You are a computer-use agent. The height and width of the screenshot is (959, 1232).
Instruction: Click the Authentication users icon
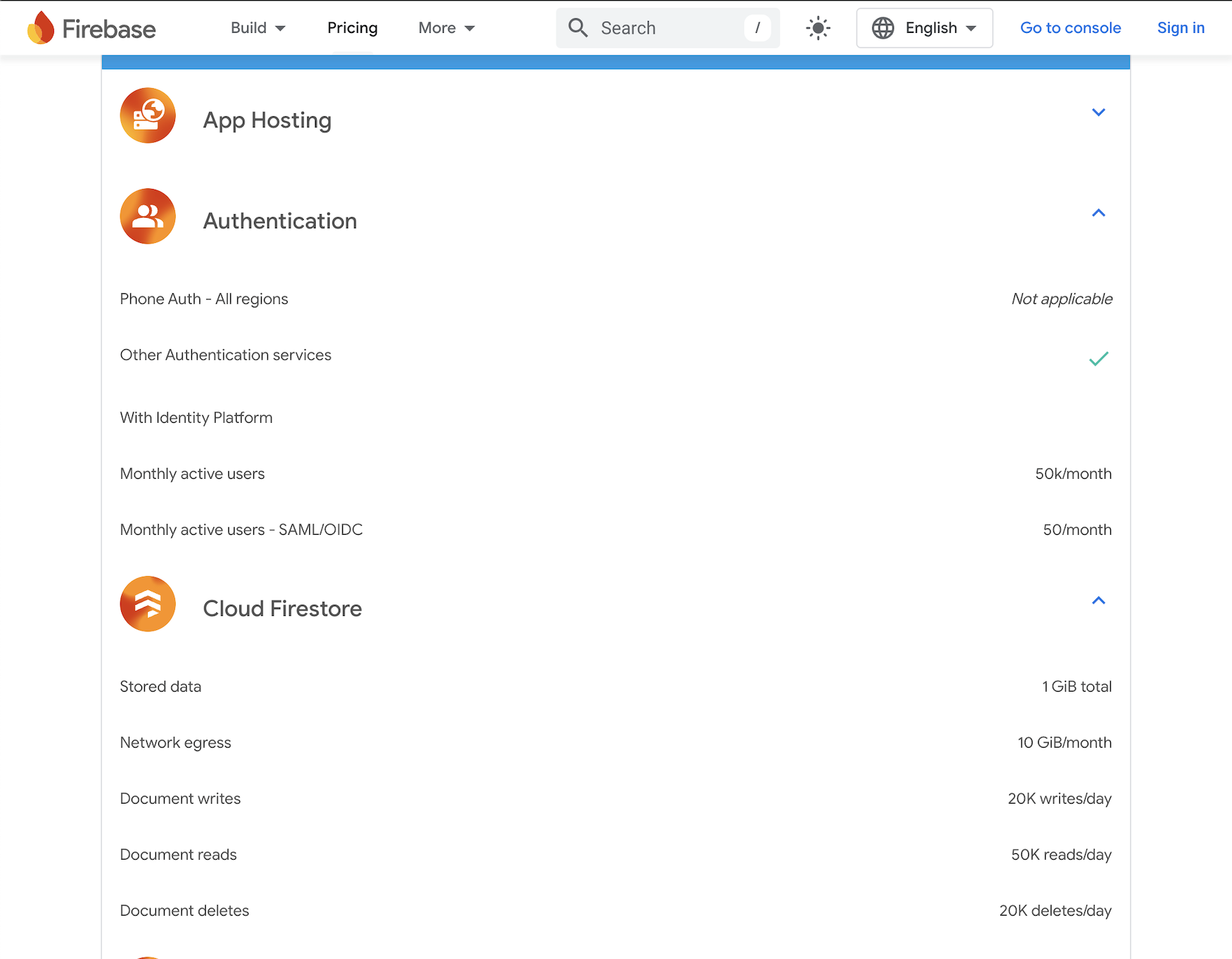148,216
